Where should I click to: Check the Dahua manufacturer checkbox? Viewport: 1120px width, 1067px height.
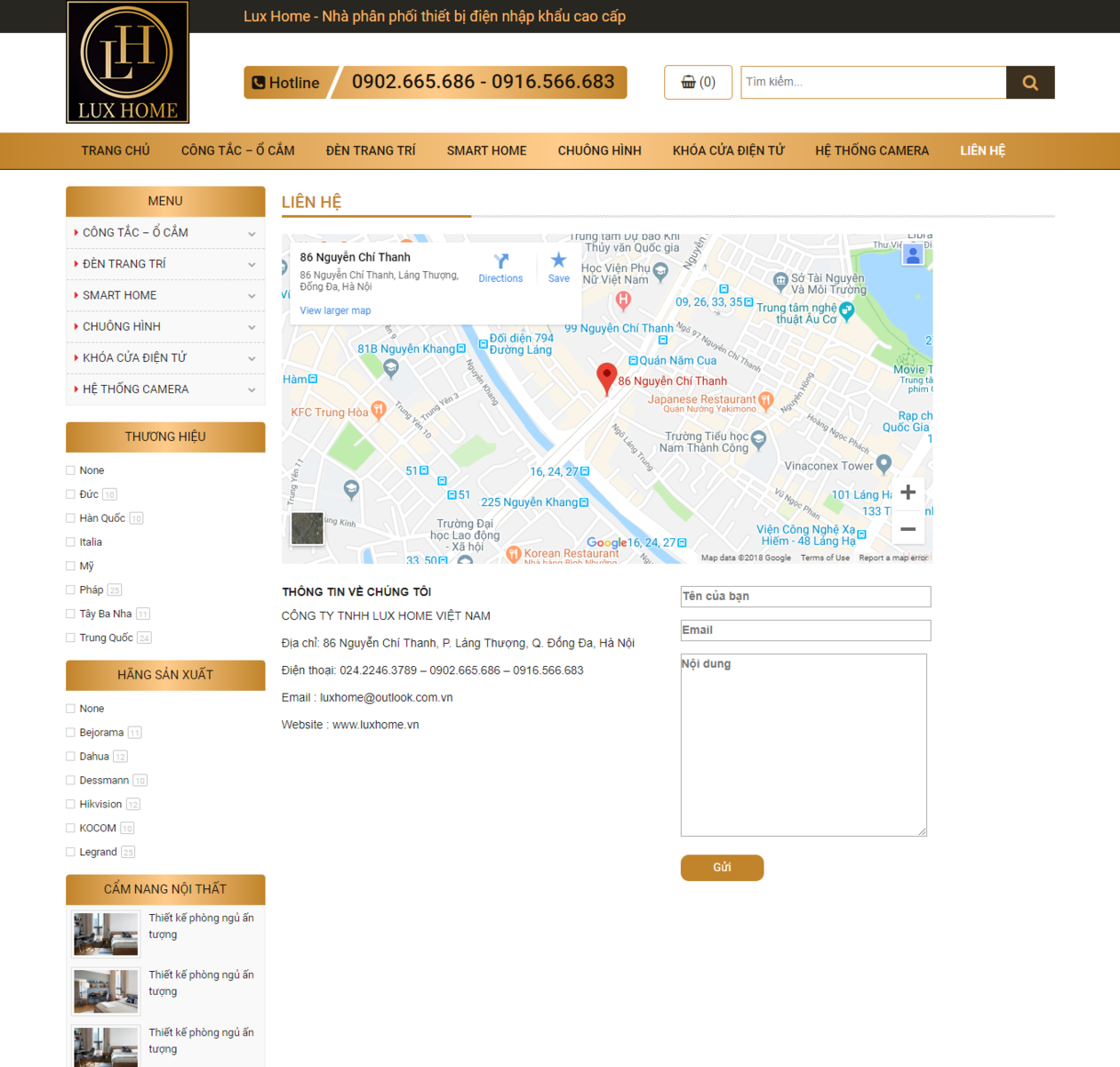click(x=70, y=757)
